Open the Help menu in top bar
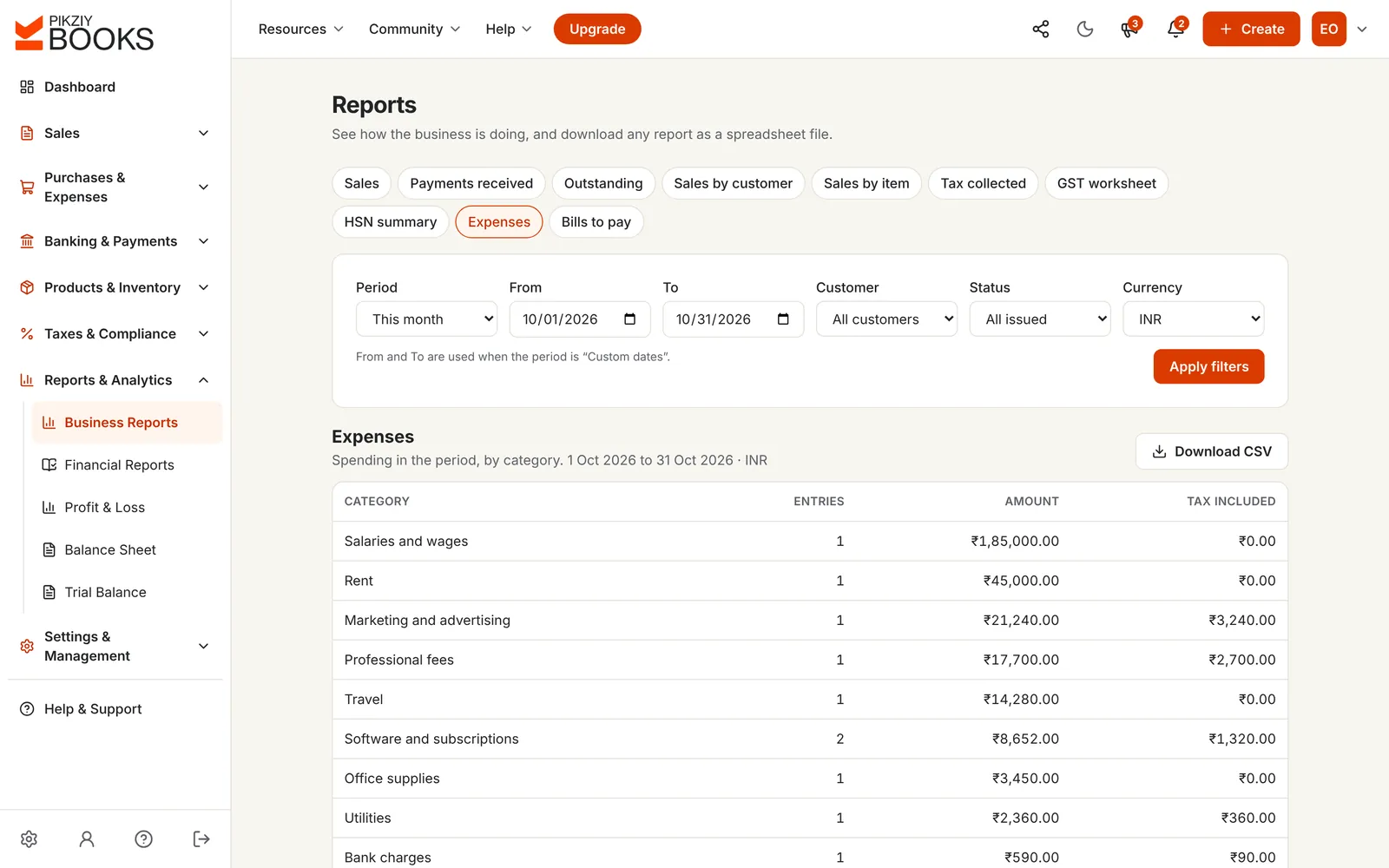The height and width of the screenshot is (868, 1389). point(508,29)
